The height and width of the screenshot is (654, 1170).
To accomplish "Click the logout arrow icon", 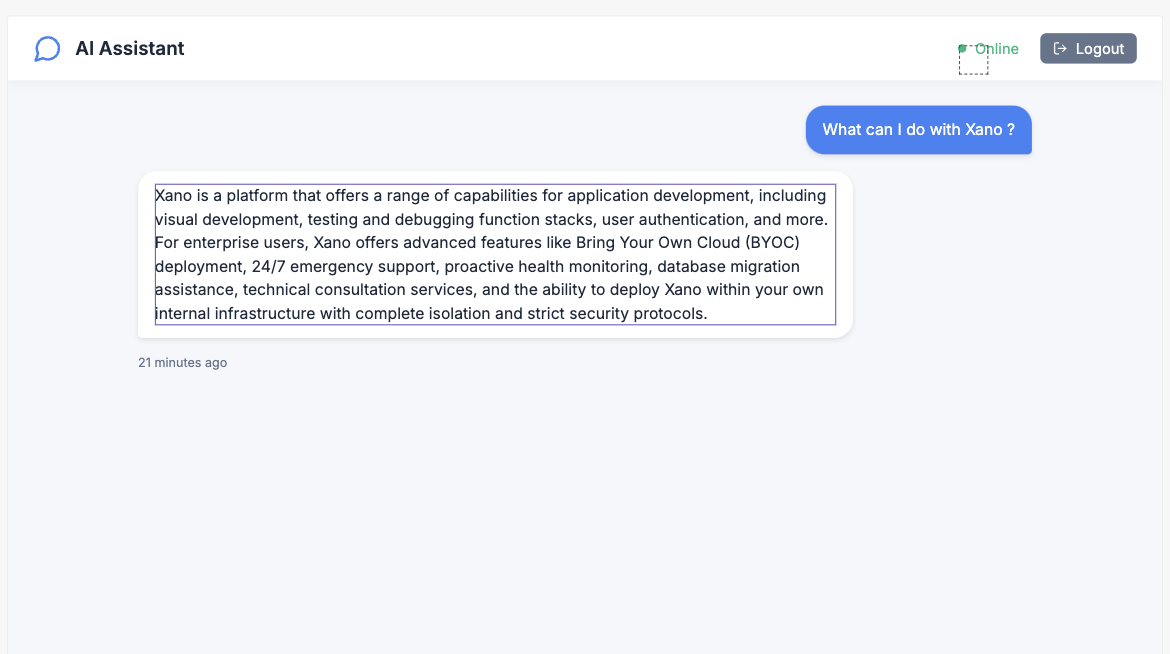I will pyautogui.click(x=1060, y=49).
